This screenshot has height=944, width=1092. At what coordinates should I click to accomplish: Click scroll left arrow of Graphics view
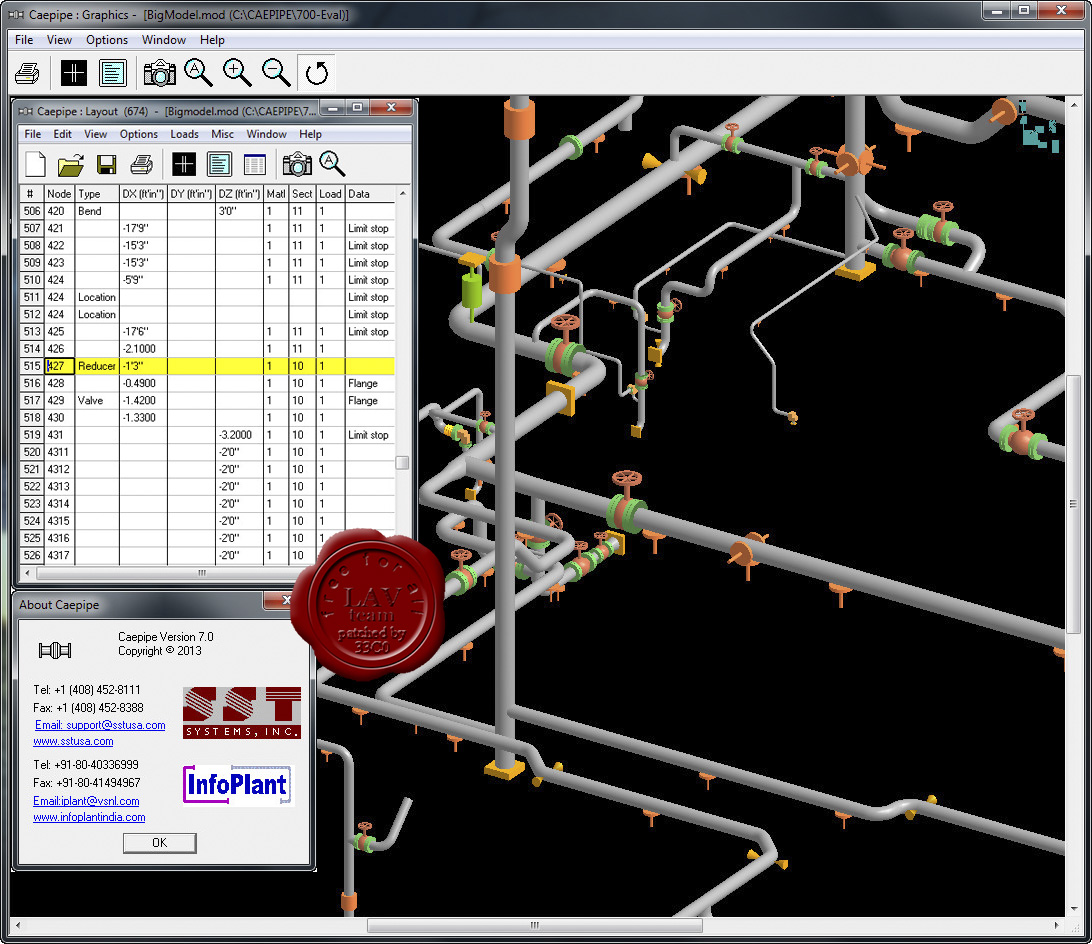click(x=17, y=925)
